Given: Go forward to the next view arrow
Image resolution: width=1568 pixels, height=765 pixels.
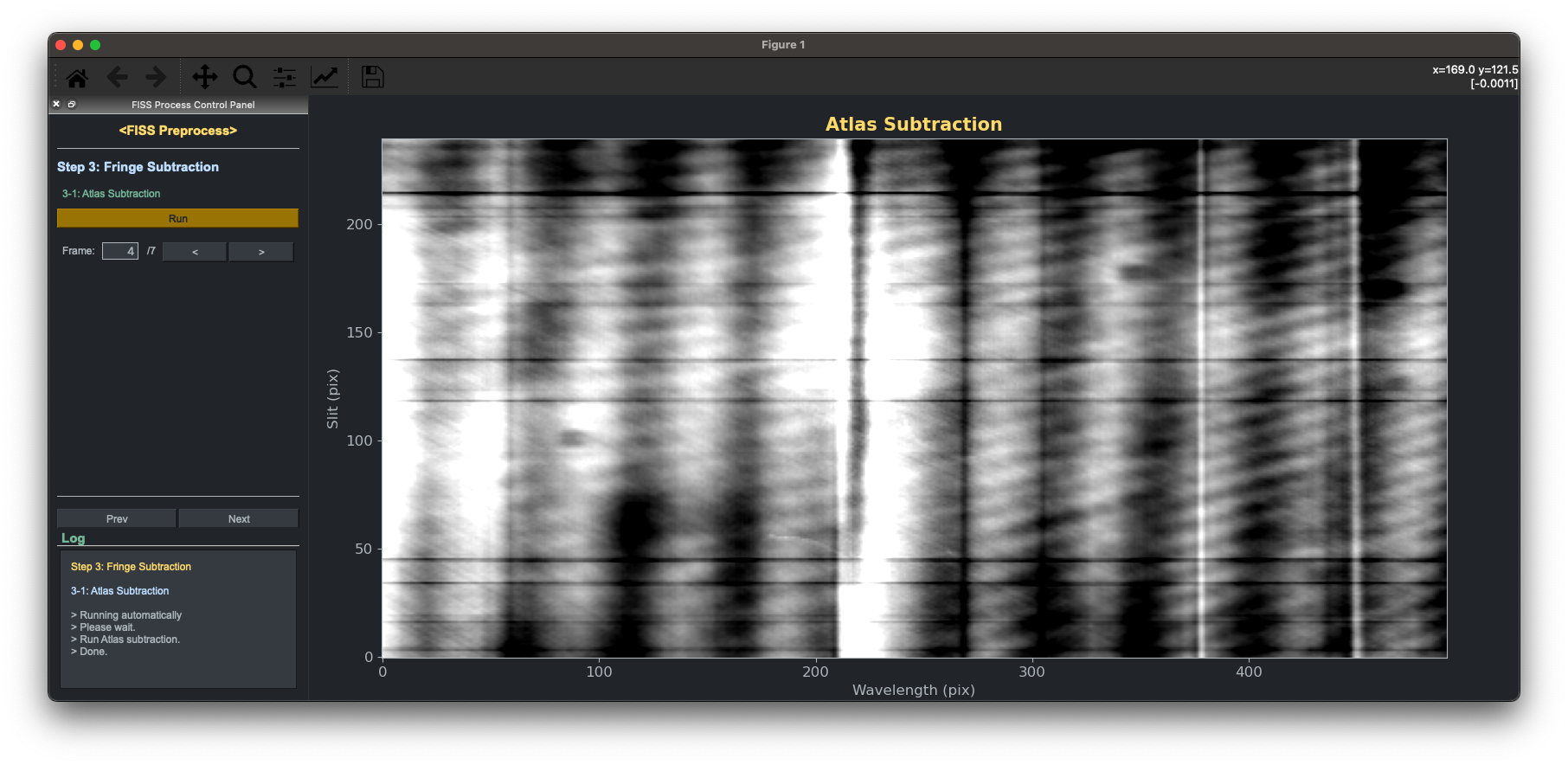Looking at the screenshot, I should (156, 77).
